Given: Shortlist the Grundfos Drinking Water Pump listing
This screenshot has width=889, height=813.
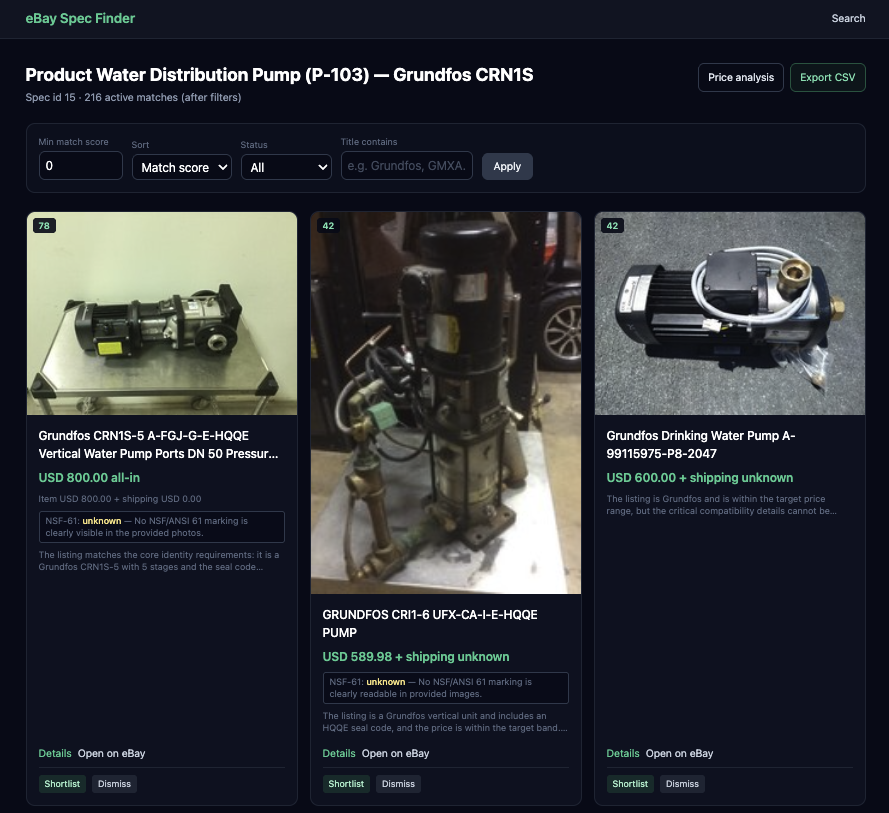Looking at the screenshot, I should [630, 784].
